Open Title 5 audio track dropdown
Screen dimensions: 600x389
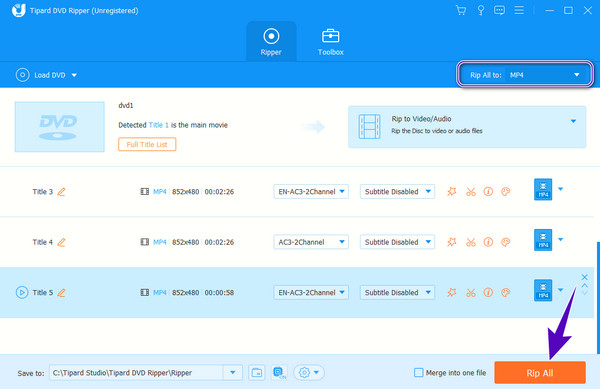tap(311, 293)
